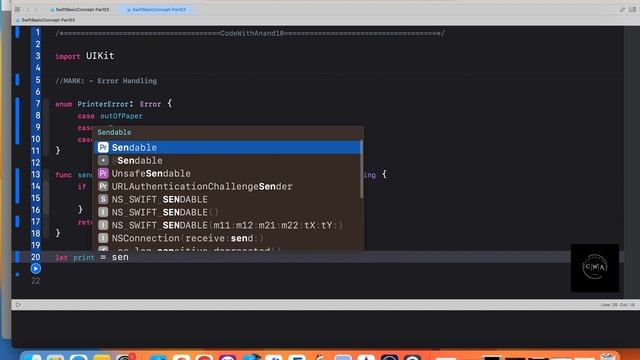The image size is (640, 360).
Task: Click the Pr icon beside UnsafeSendable
Action: (x=103, y=173)
